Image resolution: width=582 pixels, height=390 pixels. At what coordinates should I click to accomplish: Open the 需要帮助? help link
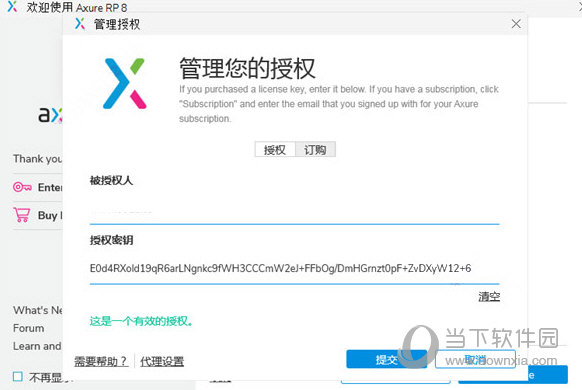(x=101, y=361)
